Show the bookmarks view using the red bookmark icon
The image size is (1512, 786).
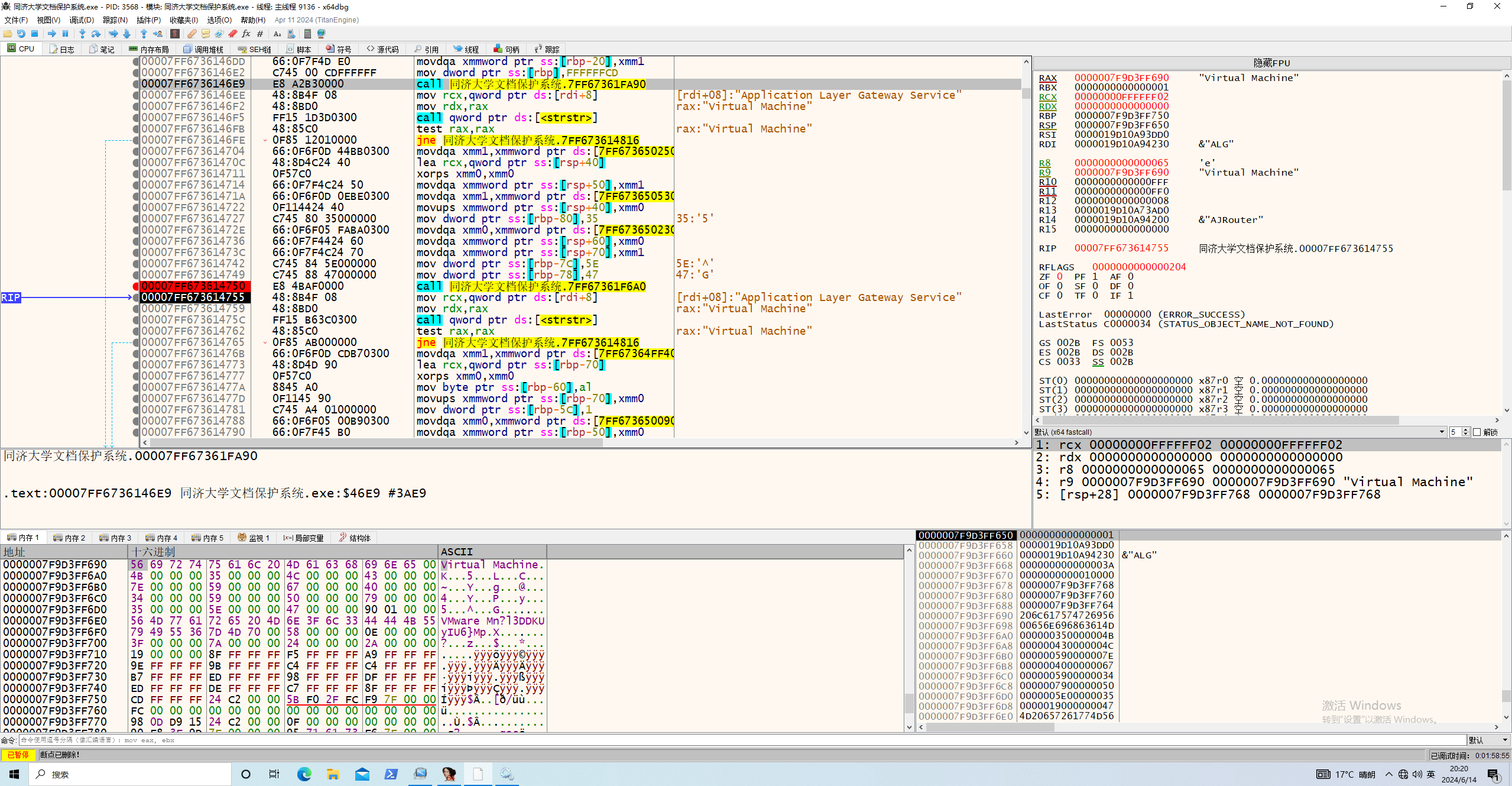233,34
